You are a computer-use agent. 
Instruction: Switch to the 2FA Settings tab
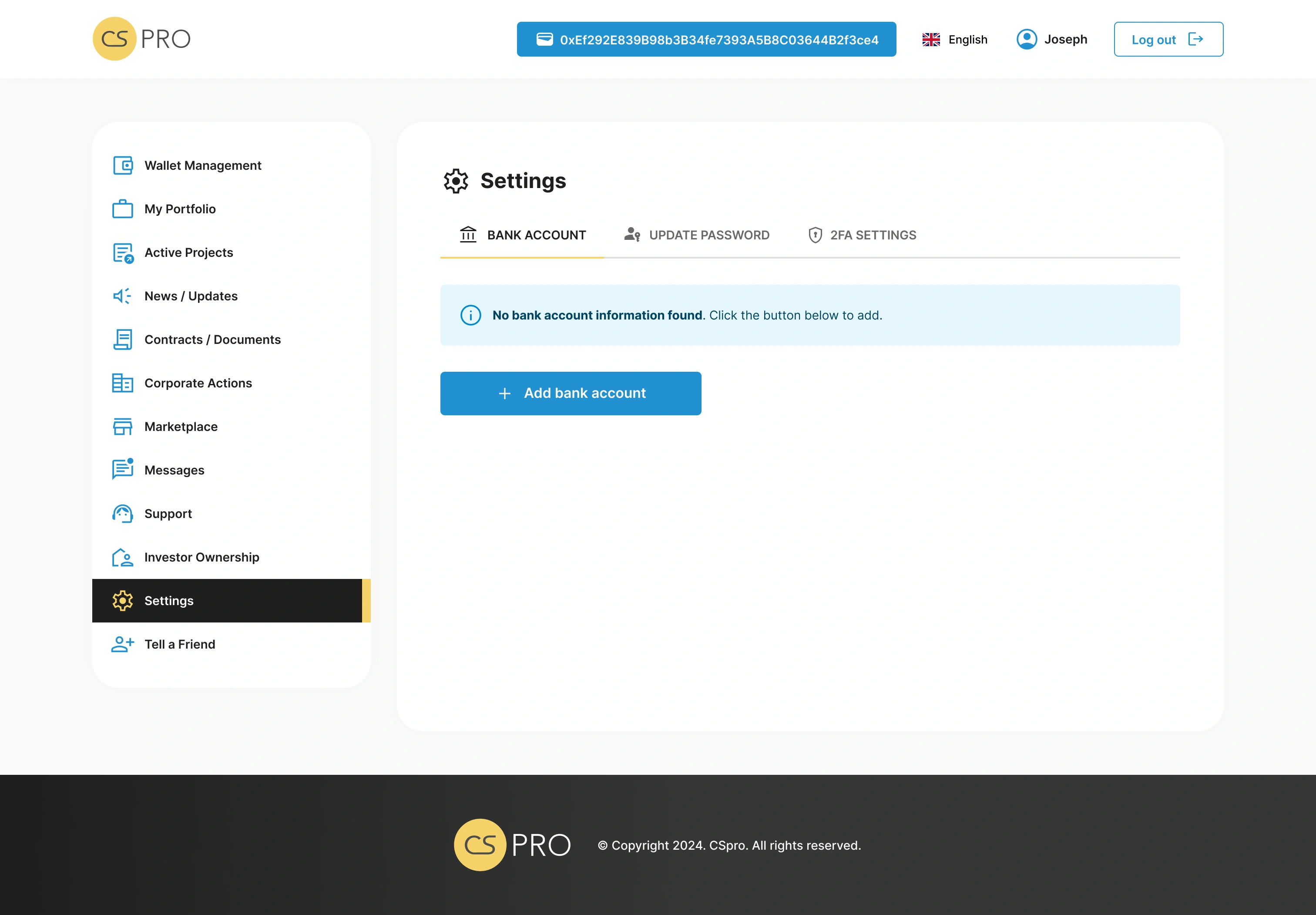(x=862, y=235)
